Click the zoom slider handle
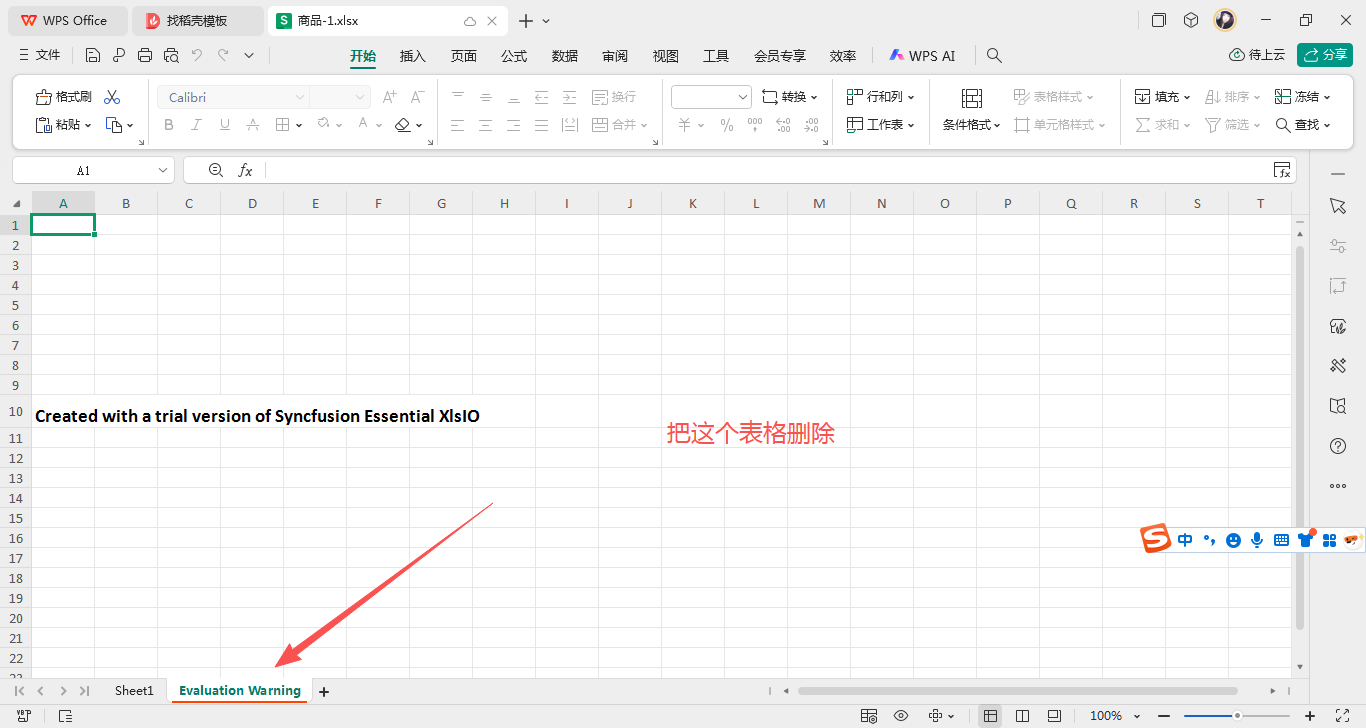1366x728 pixels. tap(1237, 716)
